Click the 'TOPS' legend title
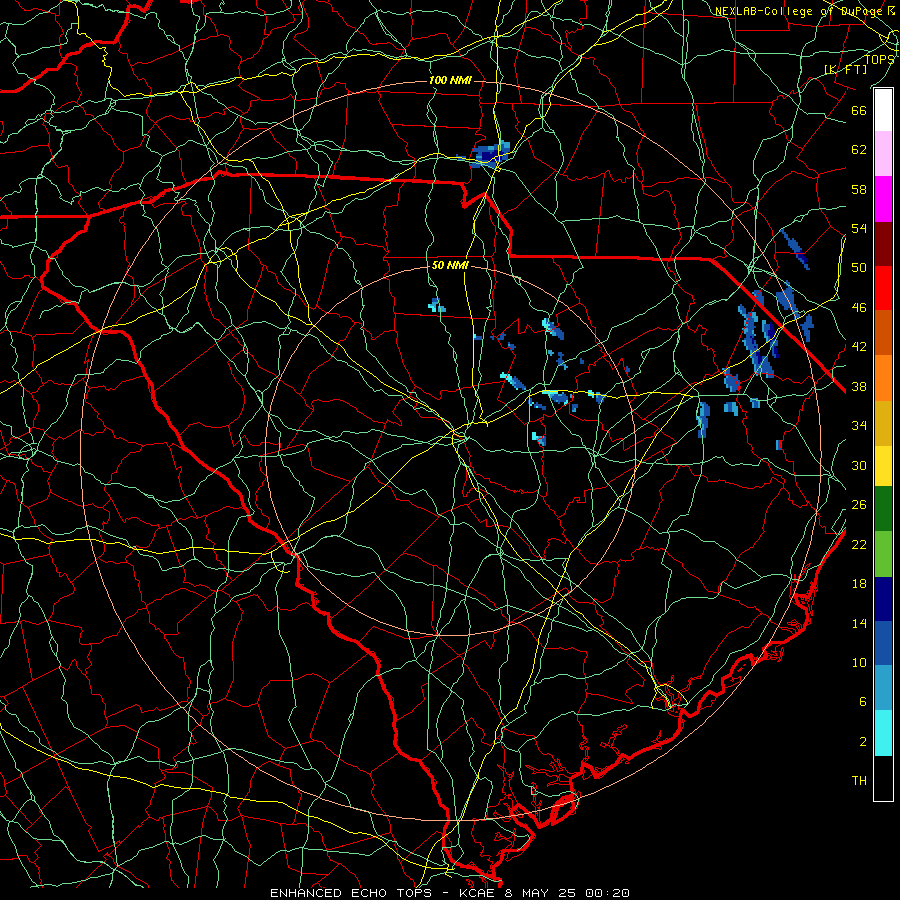The height and width of the screenshot is (900, 900). point(879,59)
